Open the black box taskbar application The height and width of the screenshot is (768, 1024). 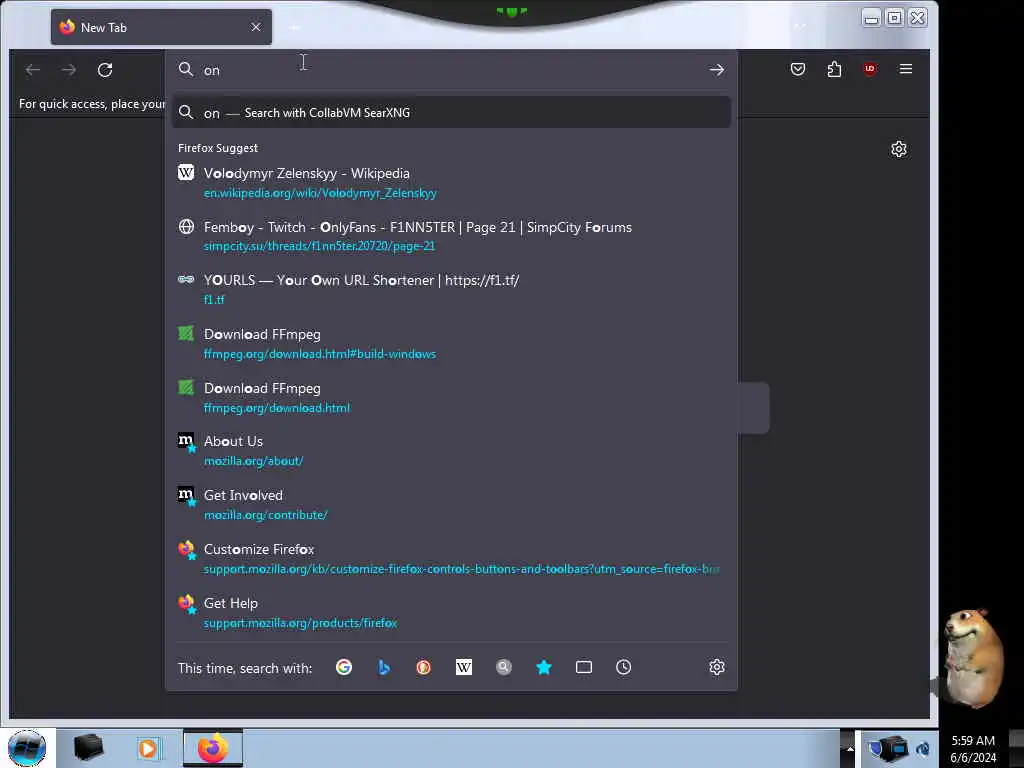88,748
